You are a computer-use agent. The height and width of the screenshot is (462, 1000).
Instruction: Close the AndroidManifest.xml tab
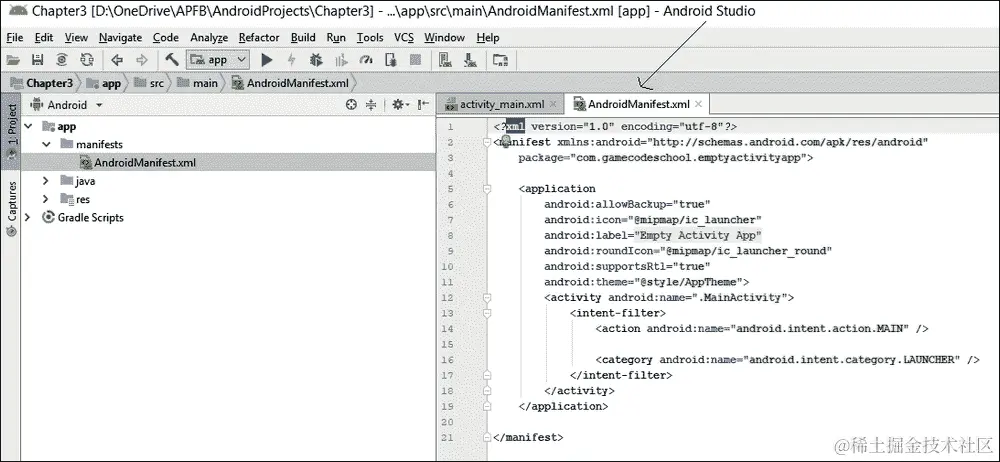click(698, 104)
